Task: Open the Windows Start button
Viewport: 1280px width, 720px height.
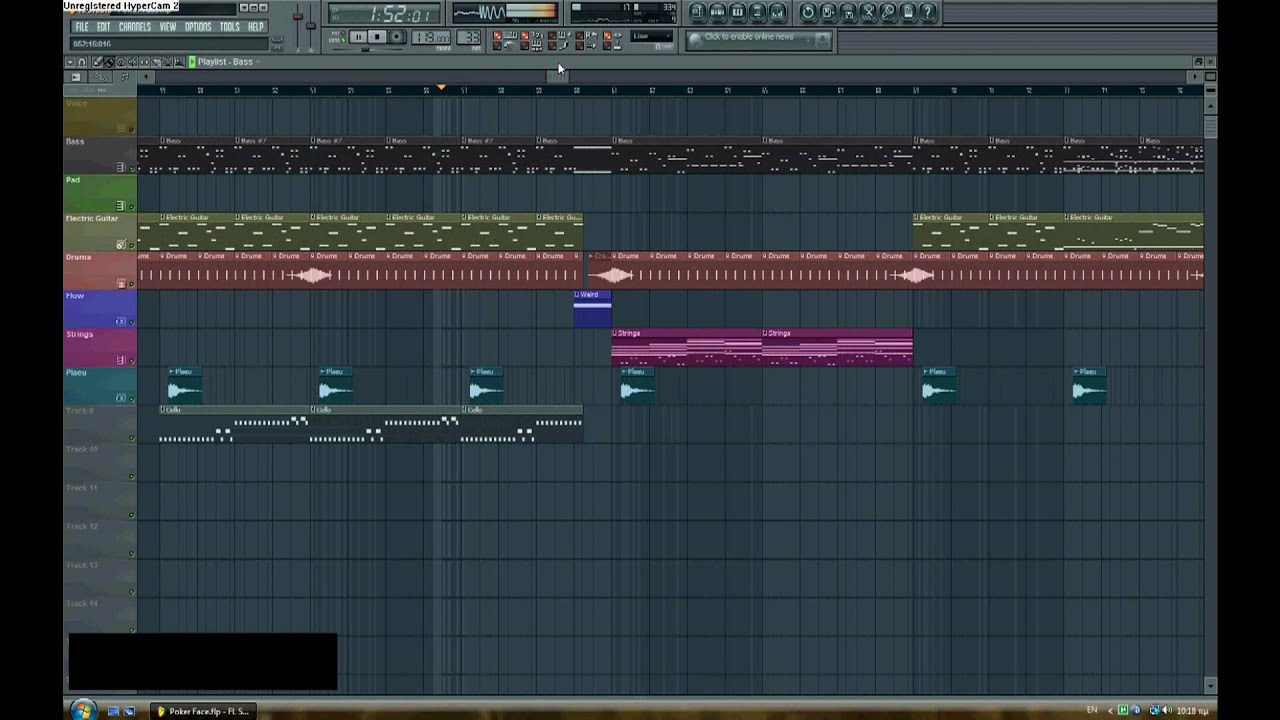Action: coord(83,710)
